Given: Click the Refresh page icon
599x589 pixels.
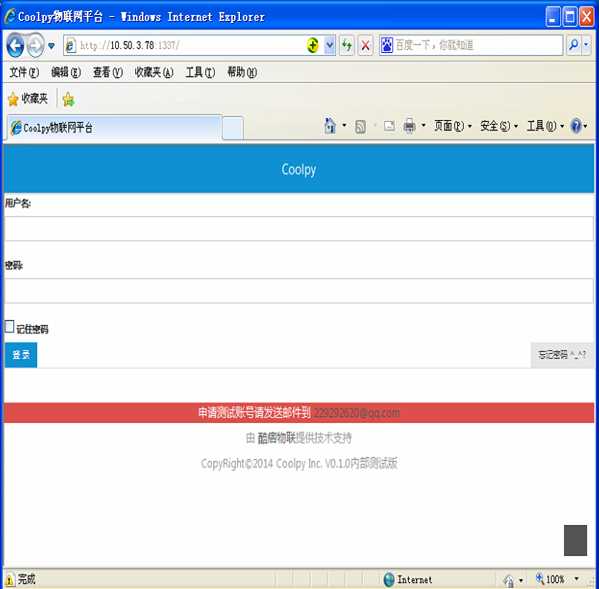Looking at the screenshot, I should (346, 45).
